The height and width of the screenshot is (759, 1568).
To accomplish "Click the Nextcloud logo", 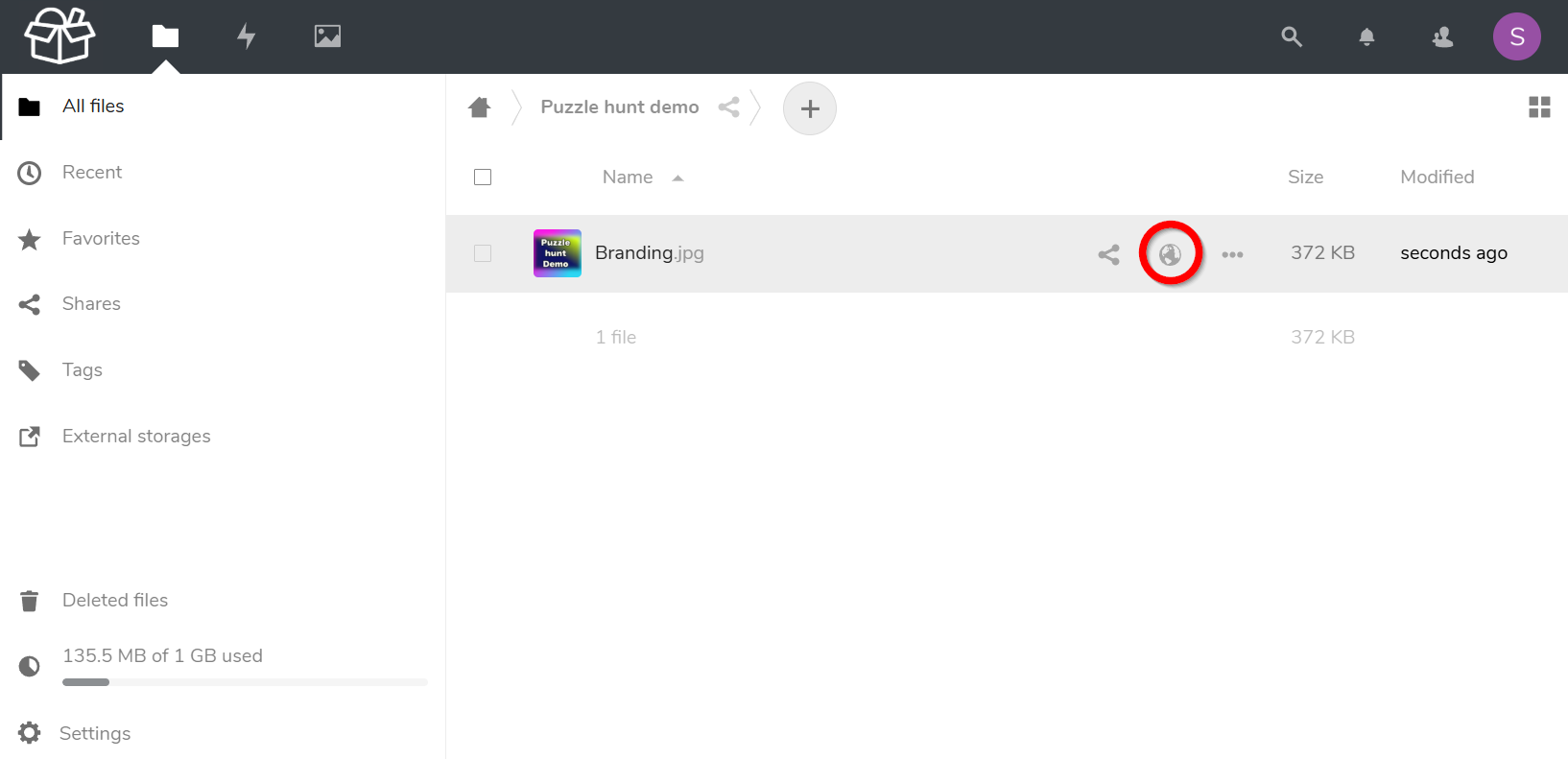I will [x=59, y=36].
